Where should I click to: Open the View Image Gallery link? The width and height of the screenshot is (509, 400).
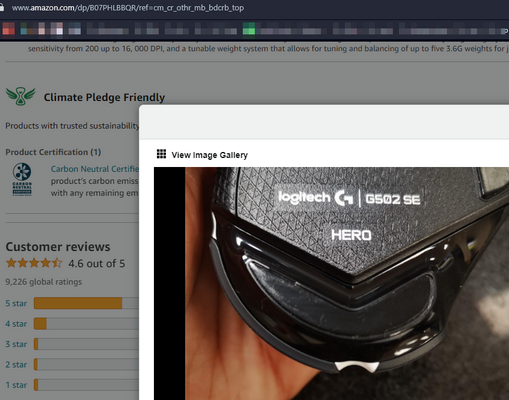[209, 155]
